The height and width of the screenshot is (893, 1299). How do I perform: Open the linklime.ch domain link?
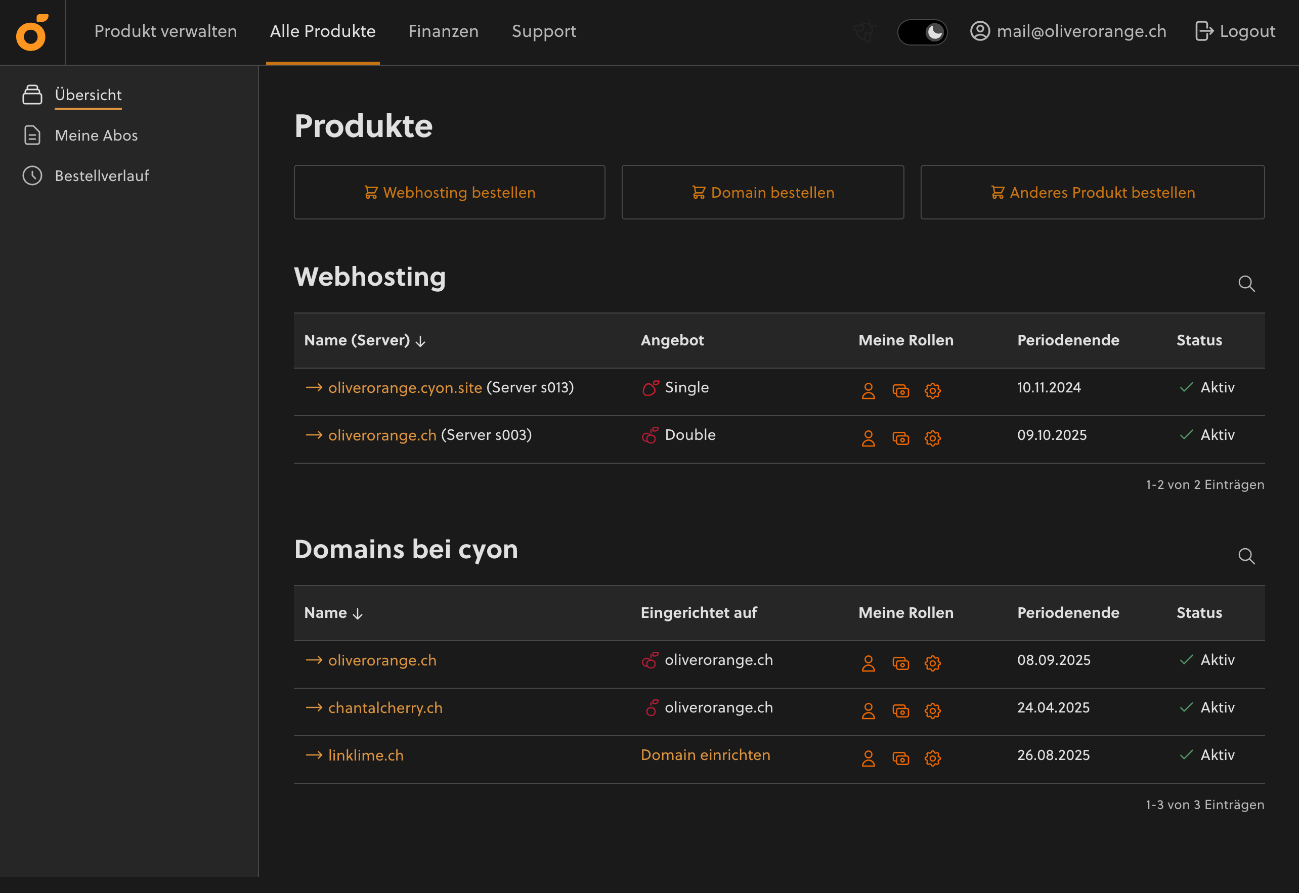click(x=366, y=755)
